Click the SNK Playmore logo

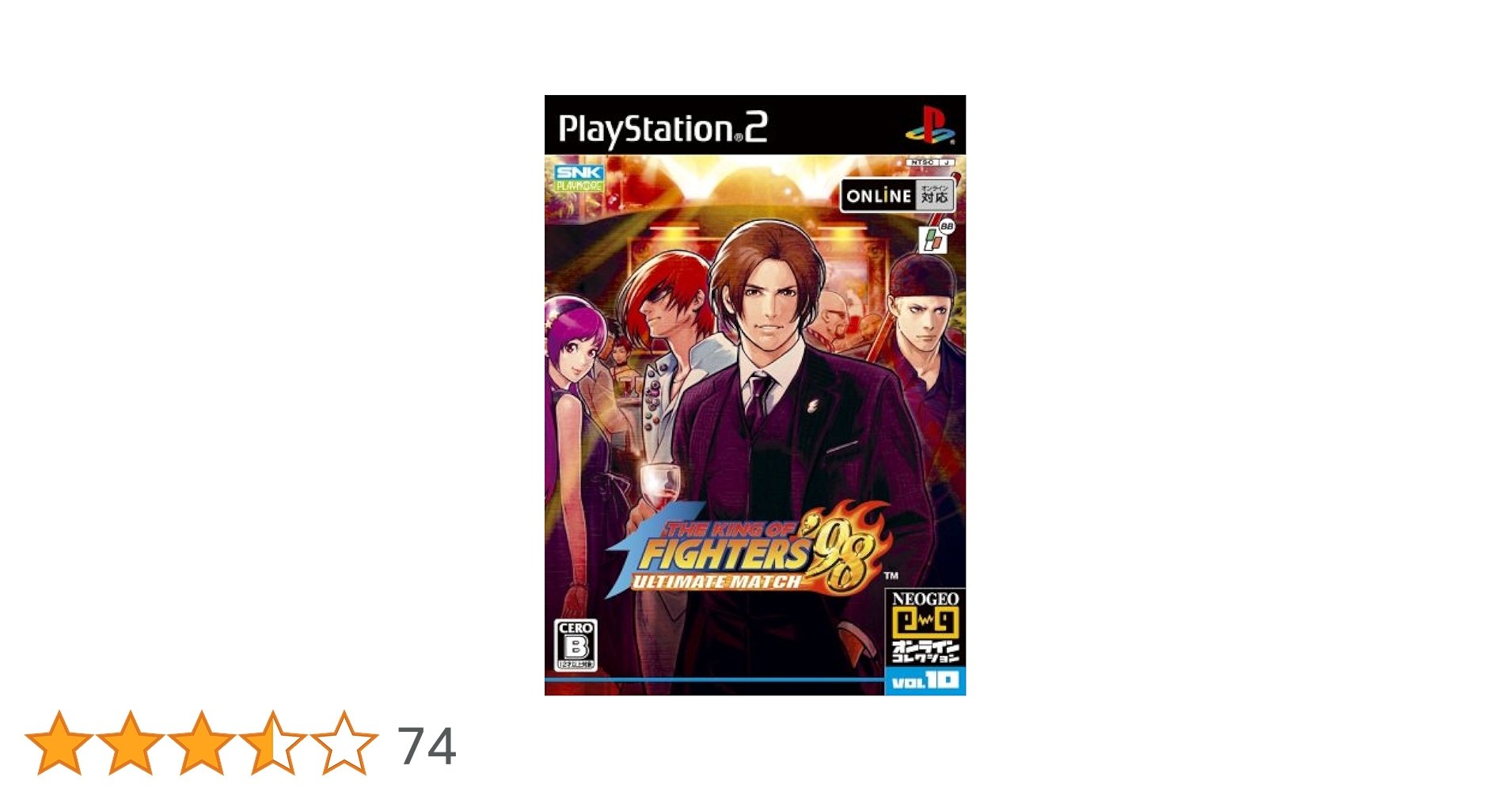click(x=579, y=178)
